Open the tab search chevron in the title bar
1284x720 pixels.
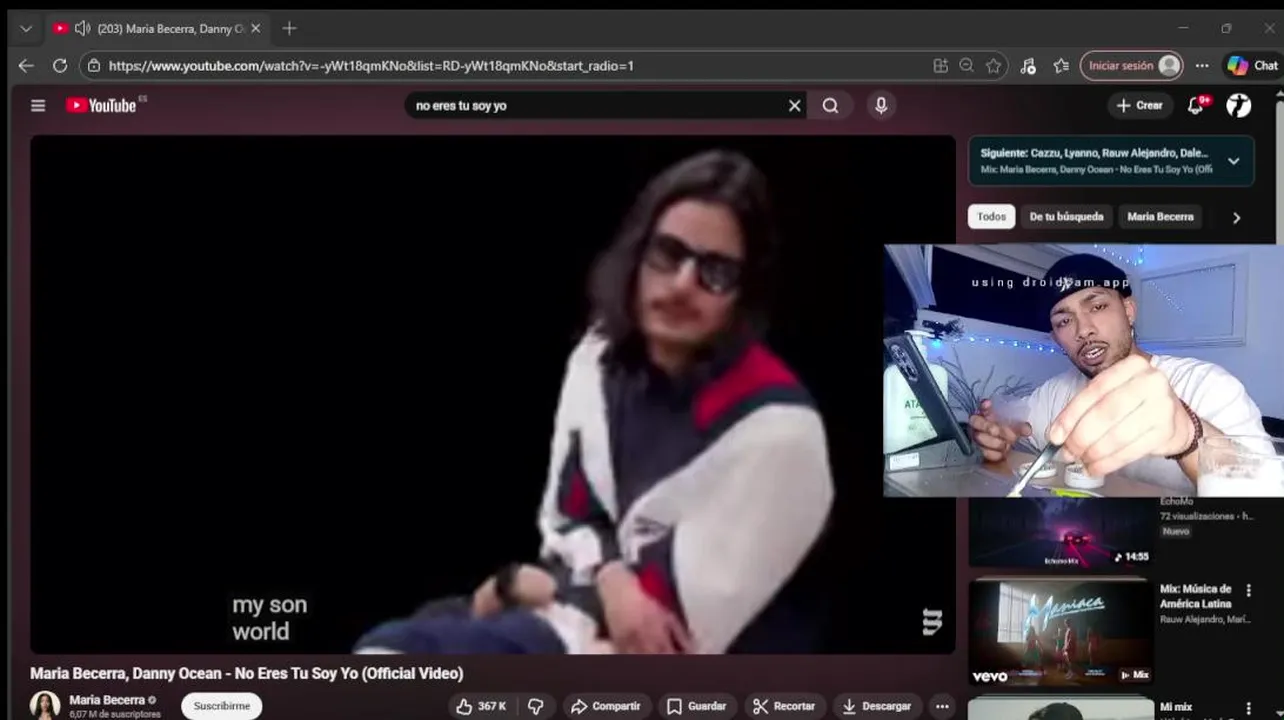tap(26, 29)
